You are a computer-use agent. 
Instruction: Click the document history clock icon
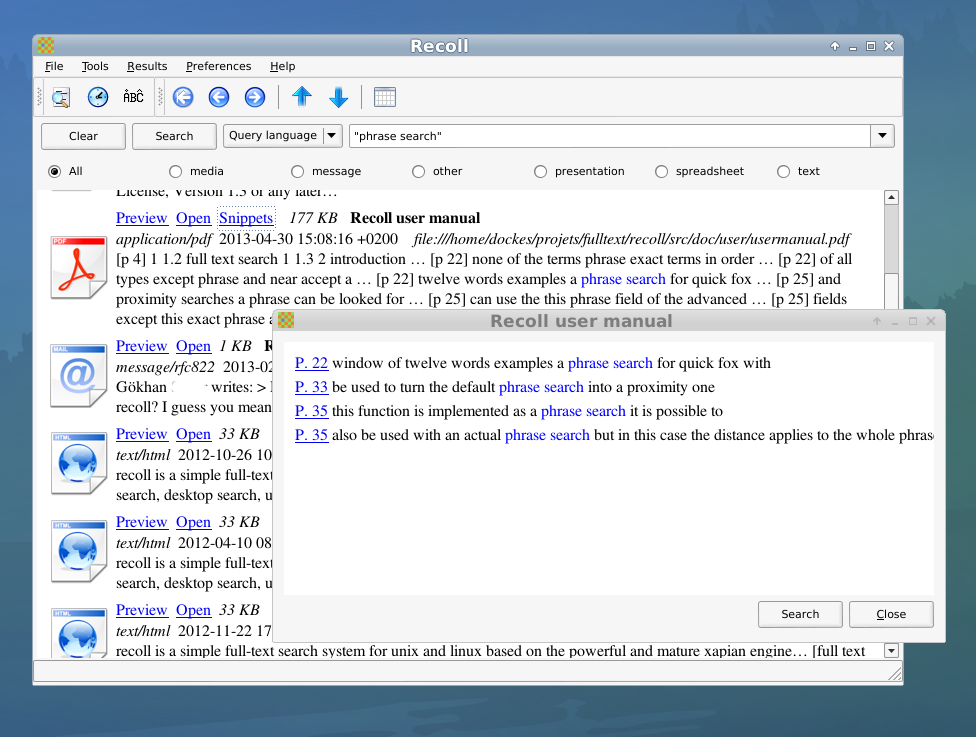point(97,97)
